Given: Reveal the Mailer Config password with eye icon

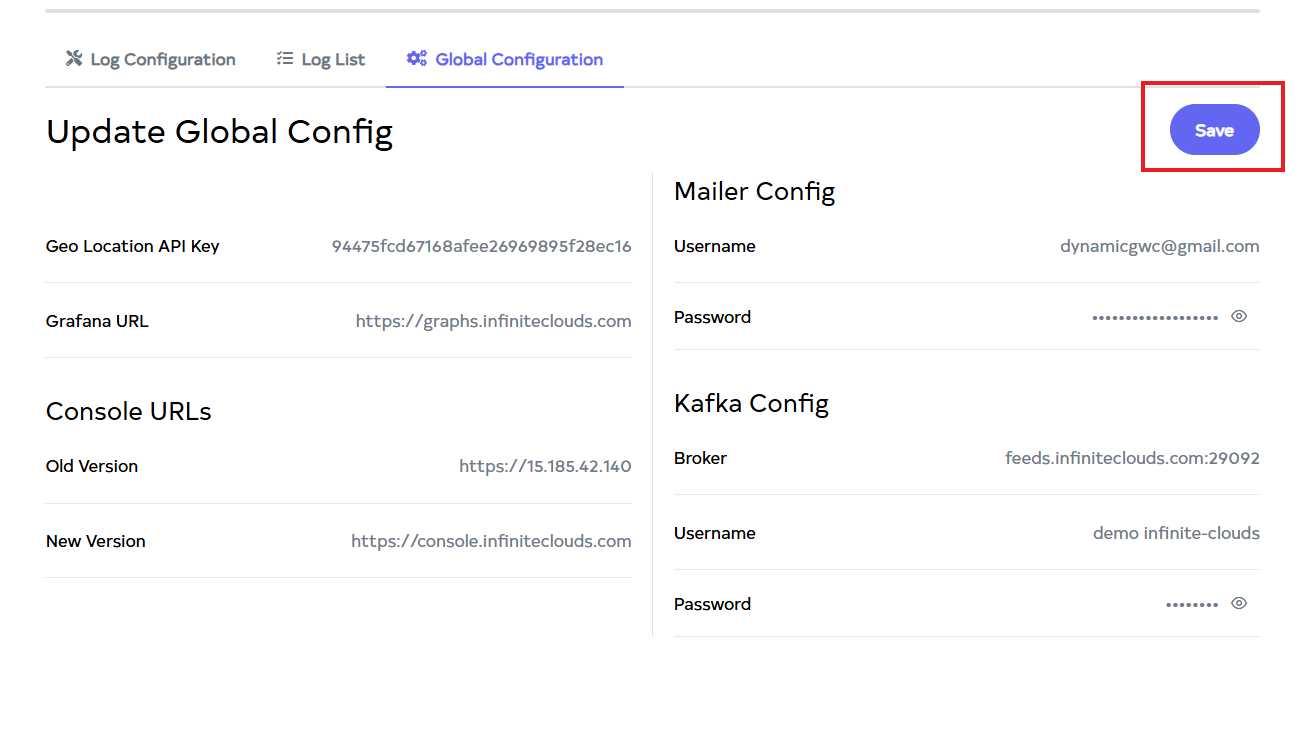Looking at the screenshot, I should [1239, 317].
